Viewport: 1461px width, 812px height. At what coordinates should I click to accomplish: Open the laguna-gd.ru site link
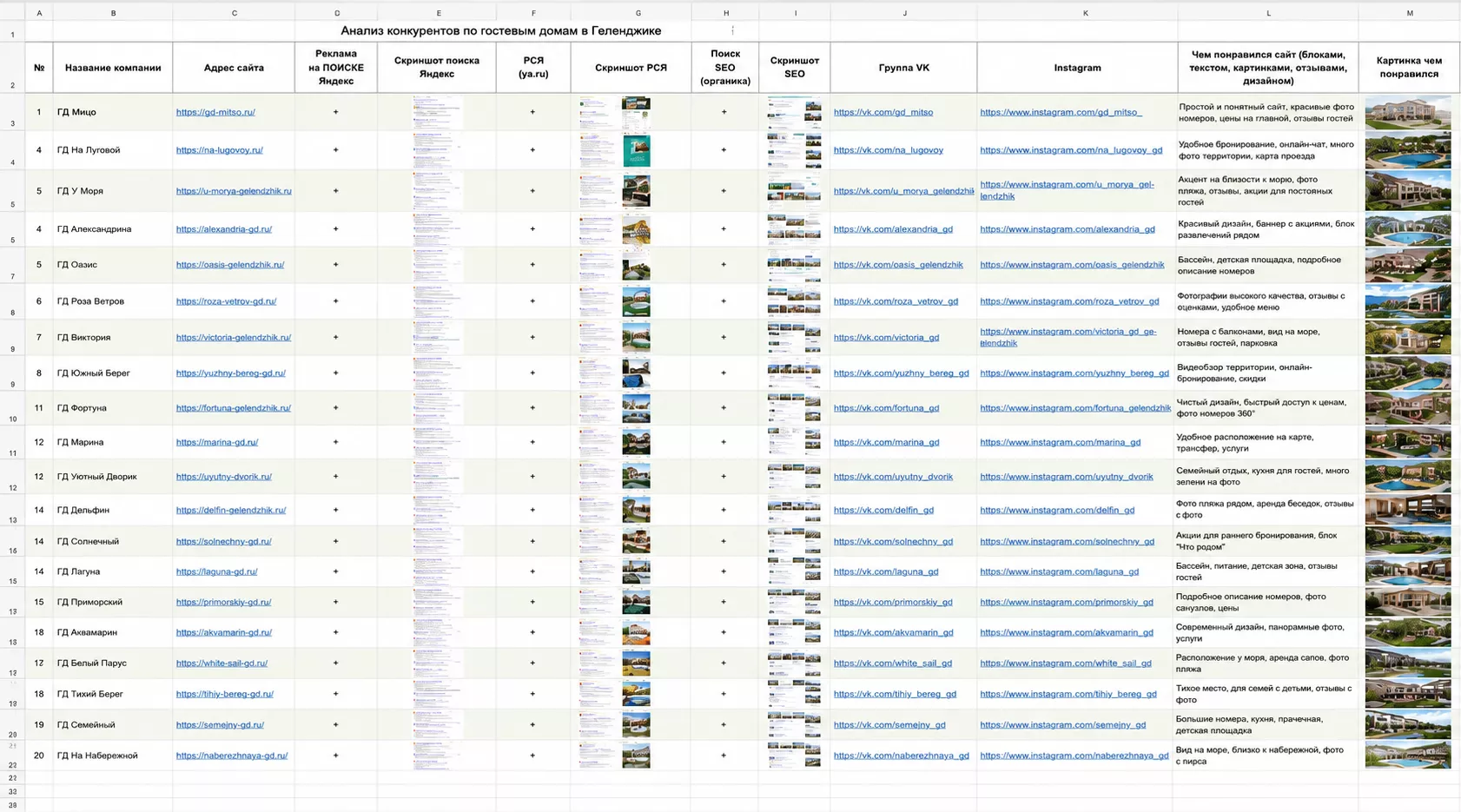pyautogui.click(x=216, y=572)
